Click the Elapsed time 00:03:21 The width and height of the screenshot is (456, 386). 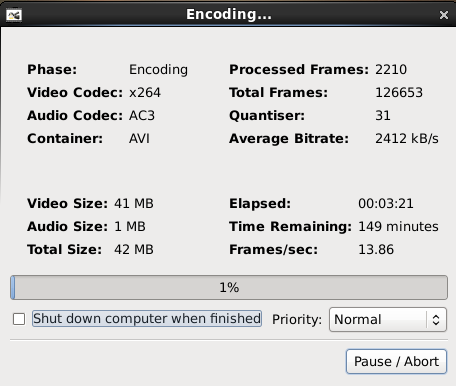[x=386, y=204]
